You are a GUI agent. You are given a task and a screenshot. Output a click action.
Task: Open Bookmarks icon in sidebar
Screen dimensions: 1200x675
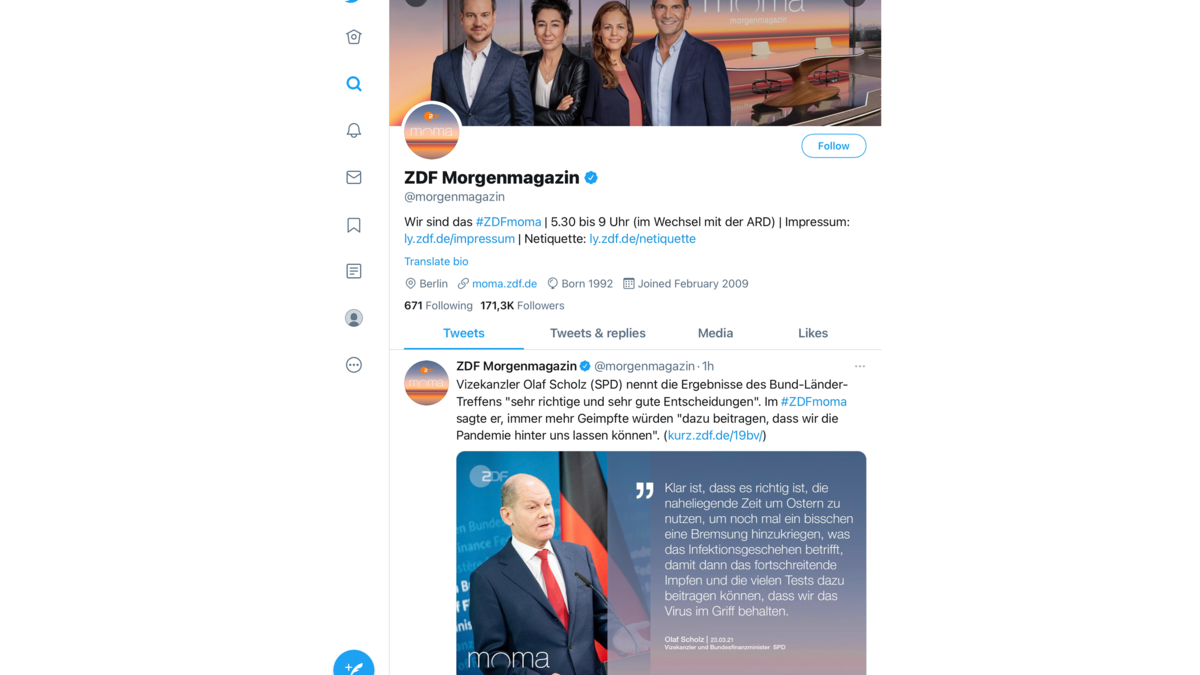click(354, 225)
